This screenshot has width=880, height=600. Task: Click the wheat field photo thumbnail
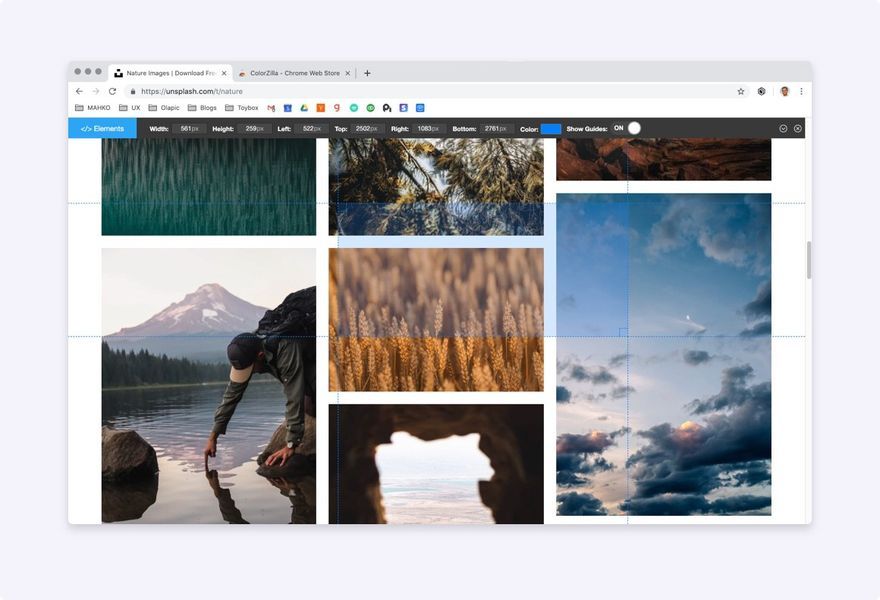tap(436, 319)
